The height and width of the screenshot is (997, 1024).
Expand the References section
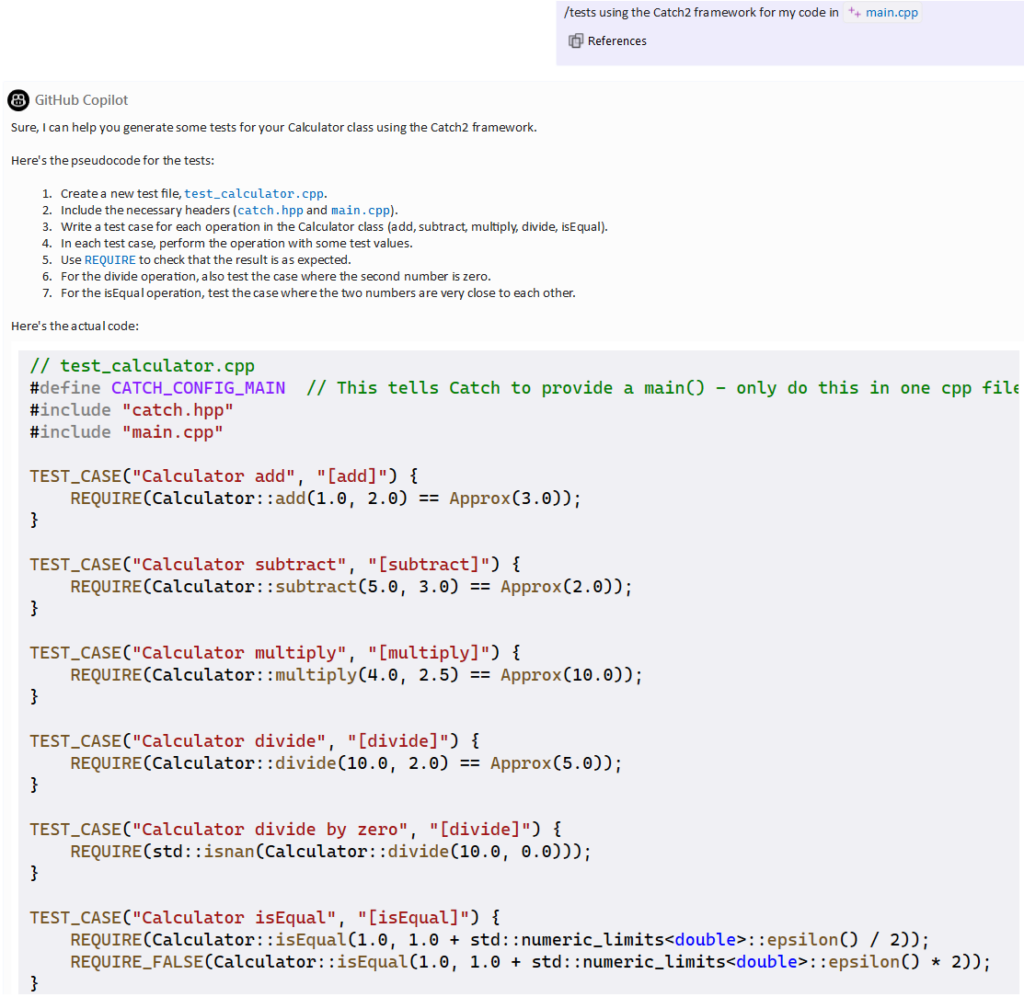pos(607,41)
